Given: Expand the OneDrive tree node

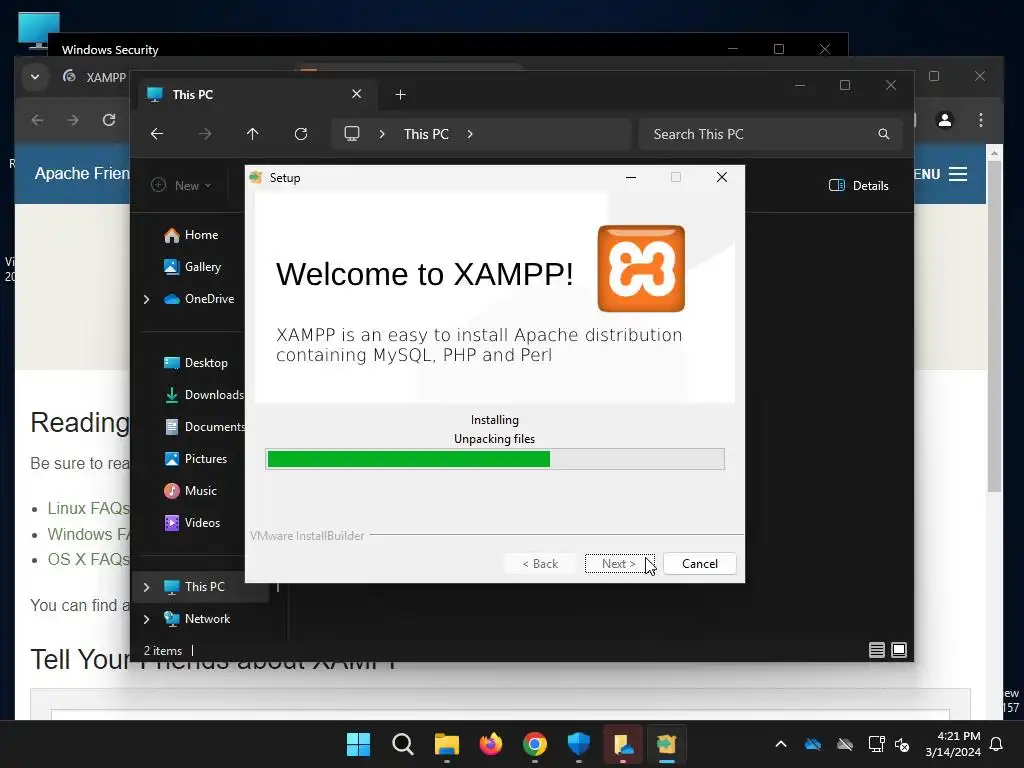Looking at the screenshot, I should pos(146,299).
